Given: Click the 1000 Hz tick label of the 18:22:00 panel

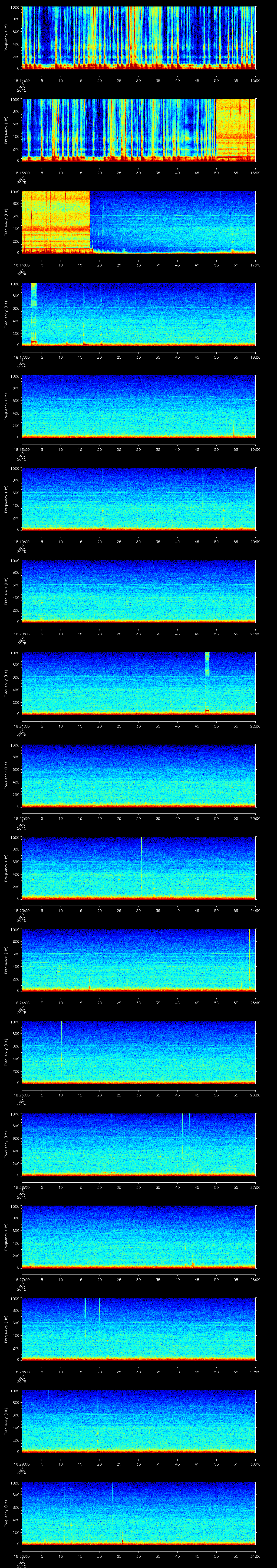Looking at the screenshot, I should point(15,745).
